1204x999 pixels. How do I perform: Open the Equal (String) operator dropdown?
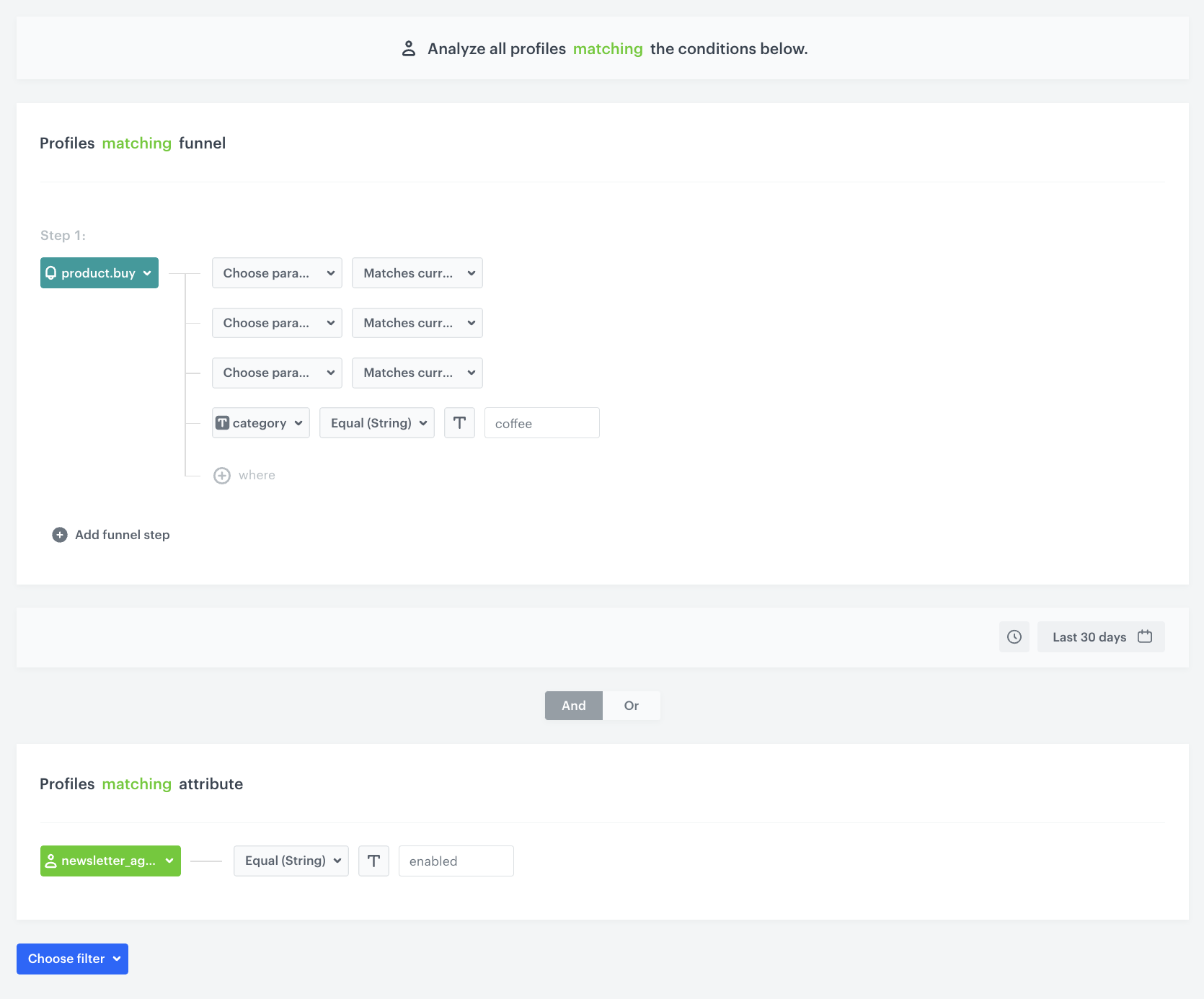376,423
